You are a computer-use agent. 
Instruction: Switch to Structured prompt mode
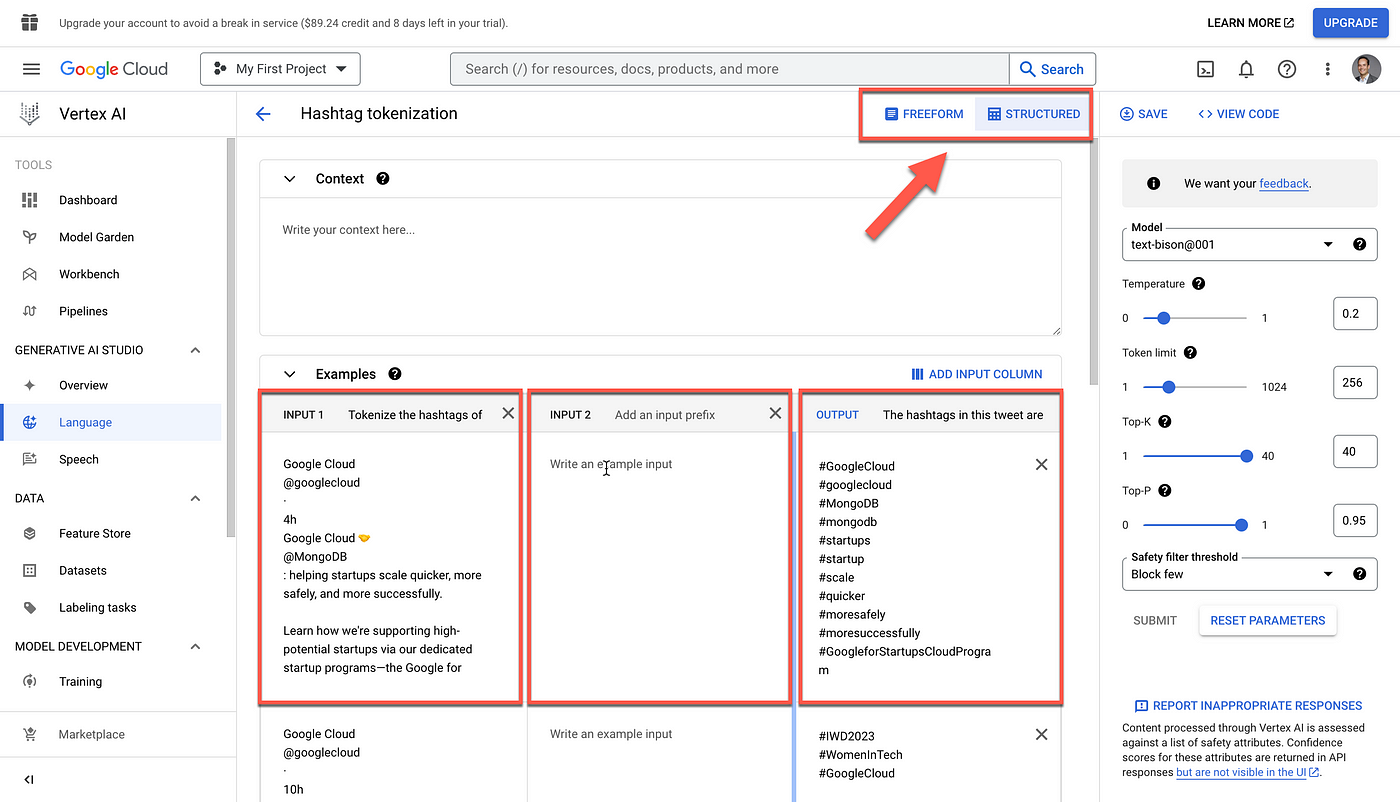(x=1033, y=114)
